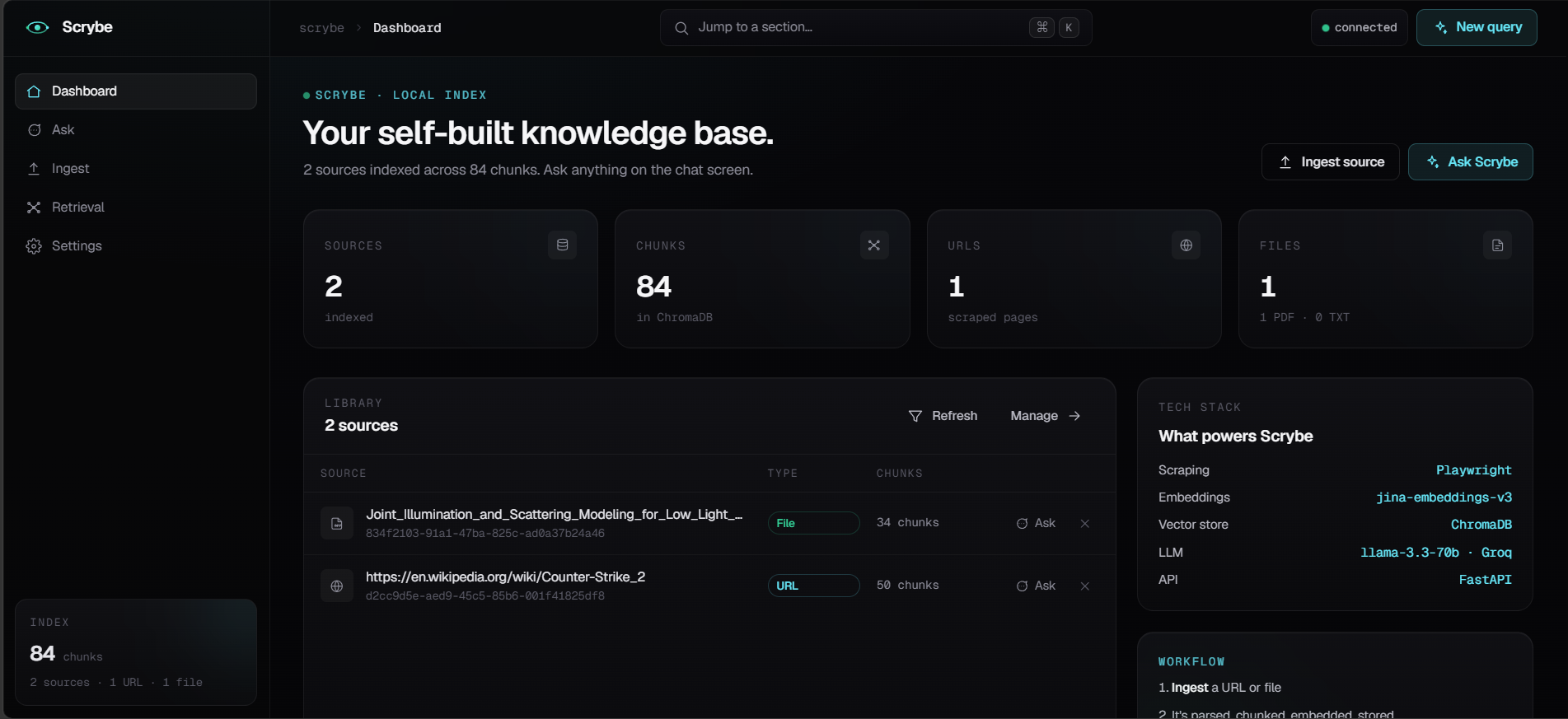This screenshot has width=1568, height=719.
Task: Open Dashboard in the sidebar
Action: click(x=136, y=91)
